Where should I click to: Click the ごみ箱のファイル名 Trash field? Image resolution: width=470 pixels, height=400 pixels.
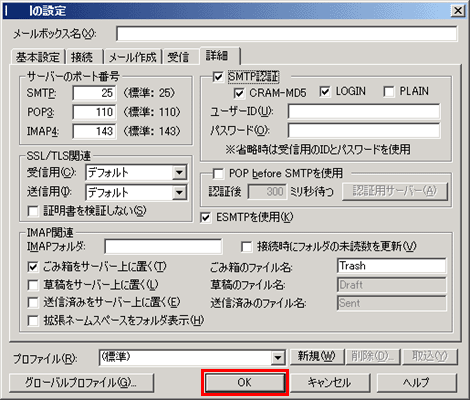[391, 266]
